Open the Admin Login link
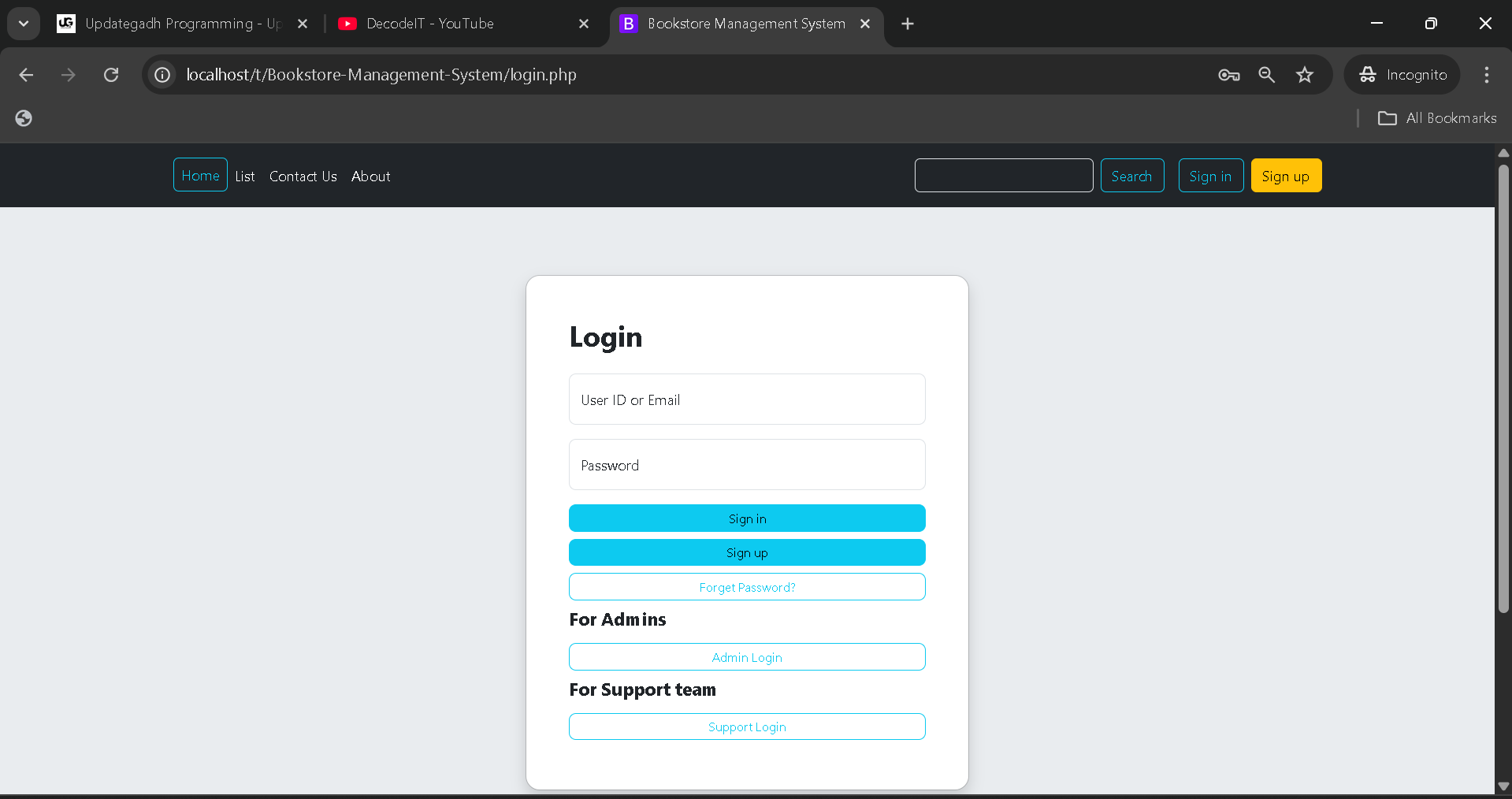This screenshot has width=1512, height=799. tap(747, 657)
